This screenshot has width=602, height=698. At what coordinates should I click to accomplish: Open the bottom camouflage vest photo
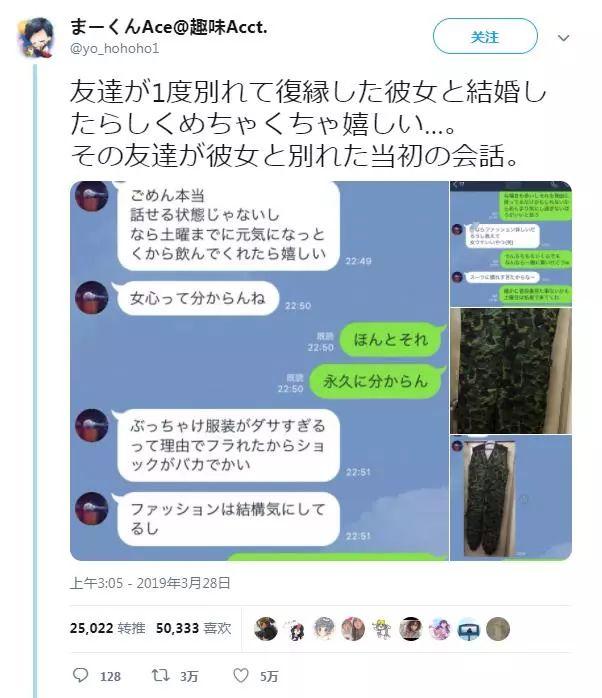point(511,498)
